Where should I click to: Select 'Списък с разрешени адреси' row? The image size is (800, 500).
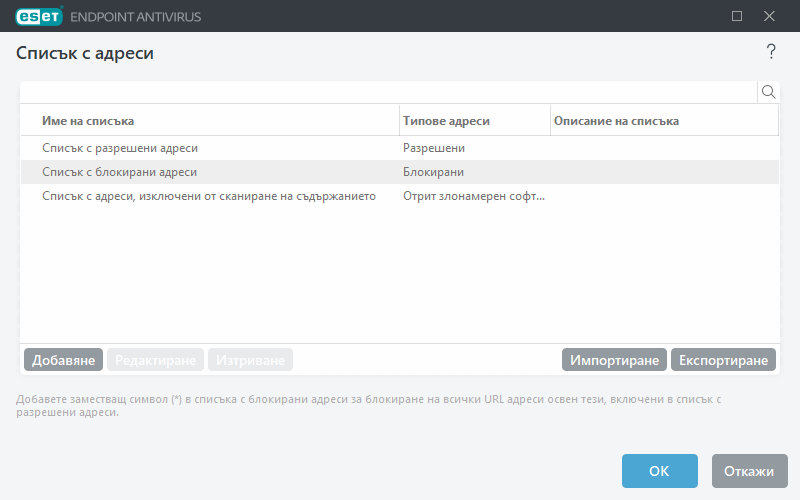pyautogui.click(x=120, y=148)
